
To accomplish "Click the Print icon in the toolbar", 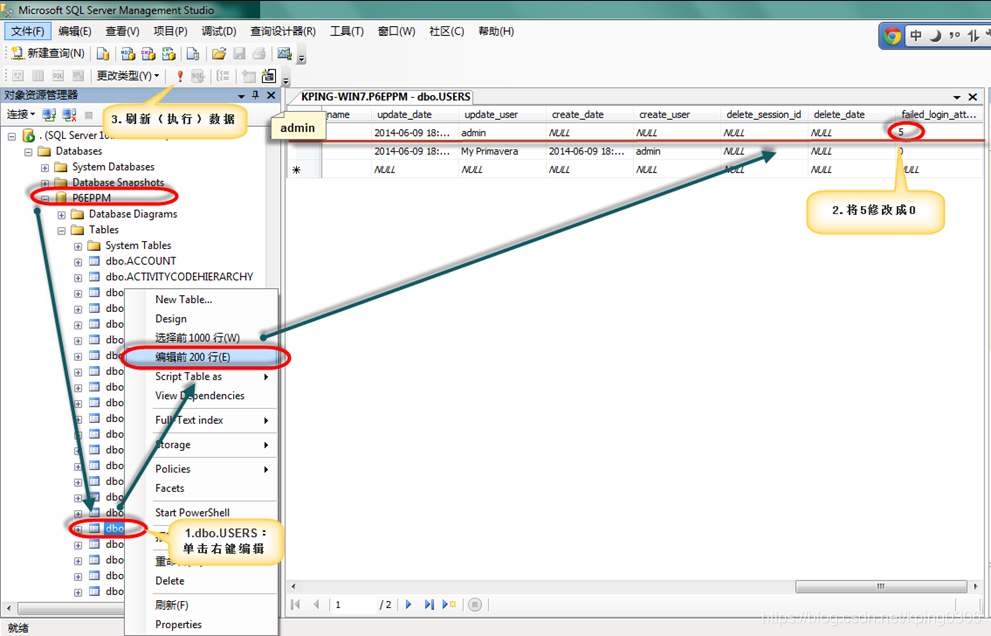I will pos(258,54).
